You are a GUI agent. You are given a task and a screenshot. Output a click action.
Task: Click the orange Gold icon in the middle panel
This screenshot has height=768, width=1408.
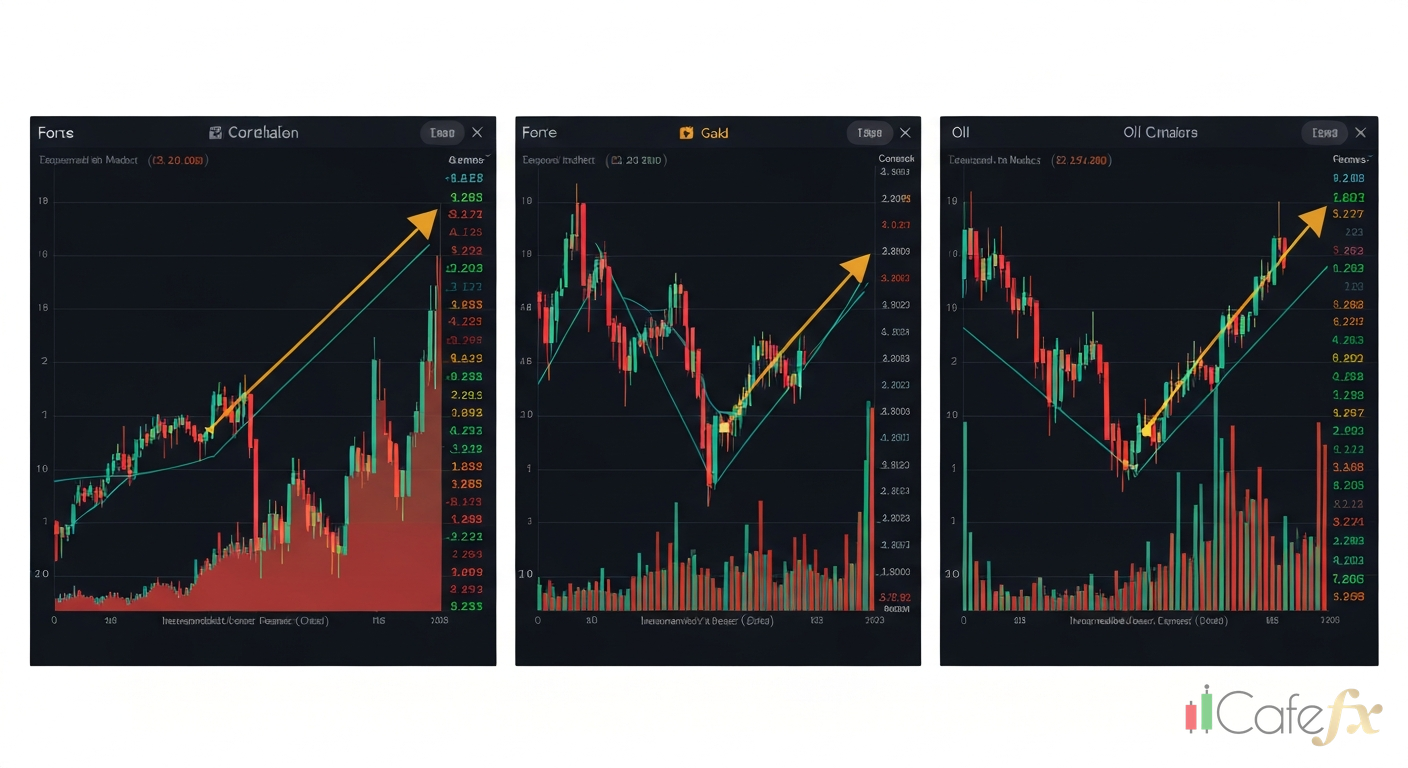click(x=686, y=133)
